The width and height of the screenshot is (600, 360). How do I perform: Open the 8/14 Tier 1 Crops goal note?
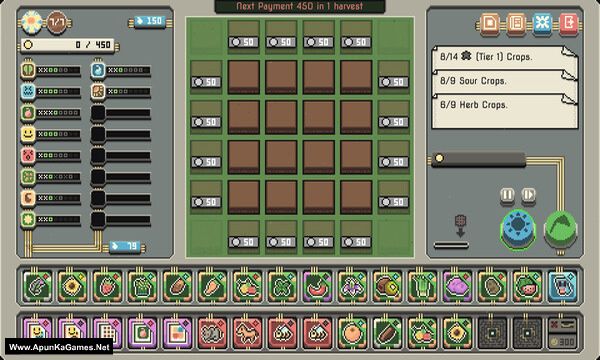click(504, 57)
